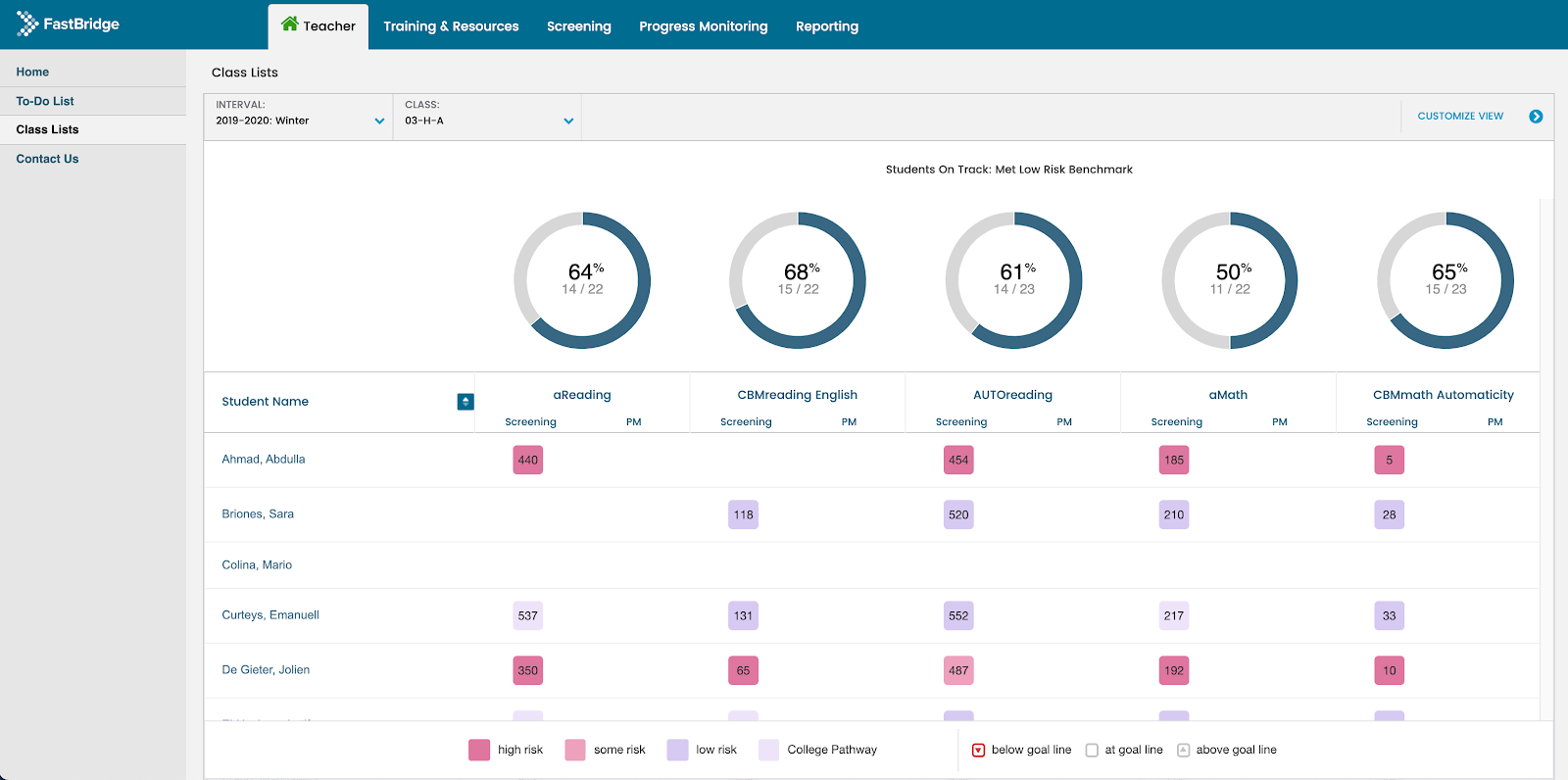The height and width of the screenshot is (780, 1568).
Task: Open Contact Us sidebar link
Action: coord(47,159)
